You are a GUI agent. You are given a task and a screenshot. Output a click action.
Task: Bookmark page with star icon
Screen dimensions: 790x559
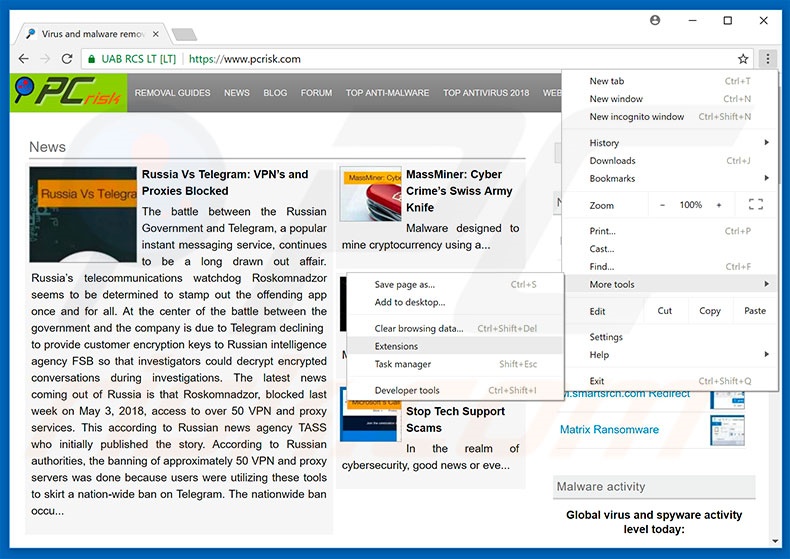click(743, 59)
